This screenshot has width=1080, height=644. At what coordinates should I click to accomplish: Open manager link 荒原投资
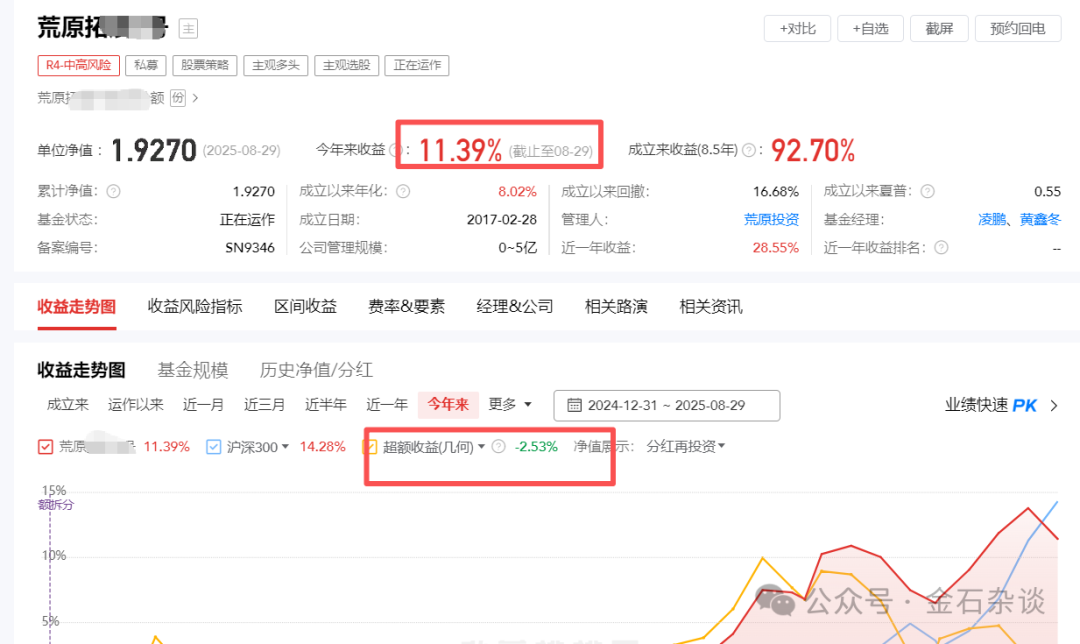pos(771,219)
